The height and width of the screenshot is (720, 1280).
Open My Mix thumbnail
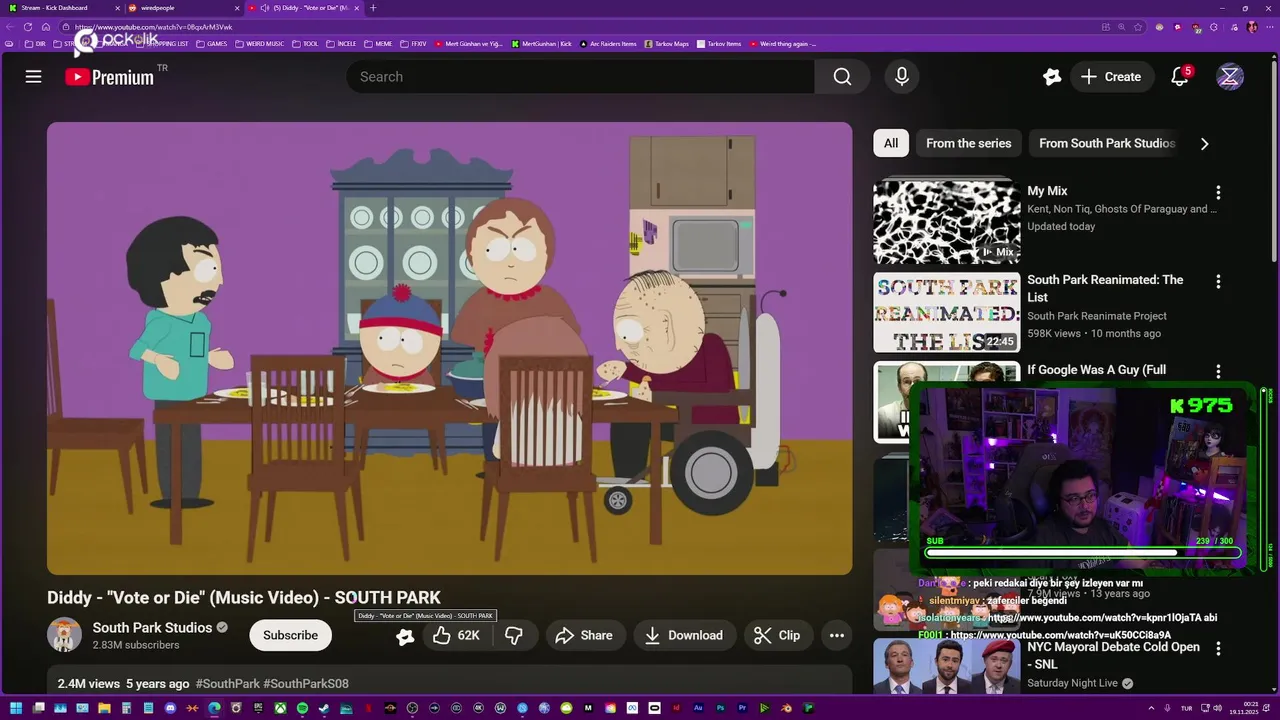coord(946,221)
